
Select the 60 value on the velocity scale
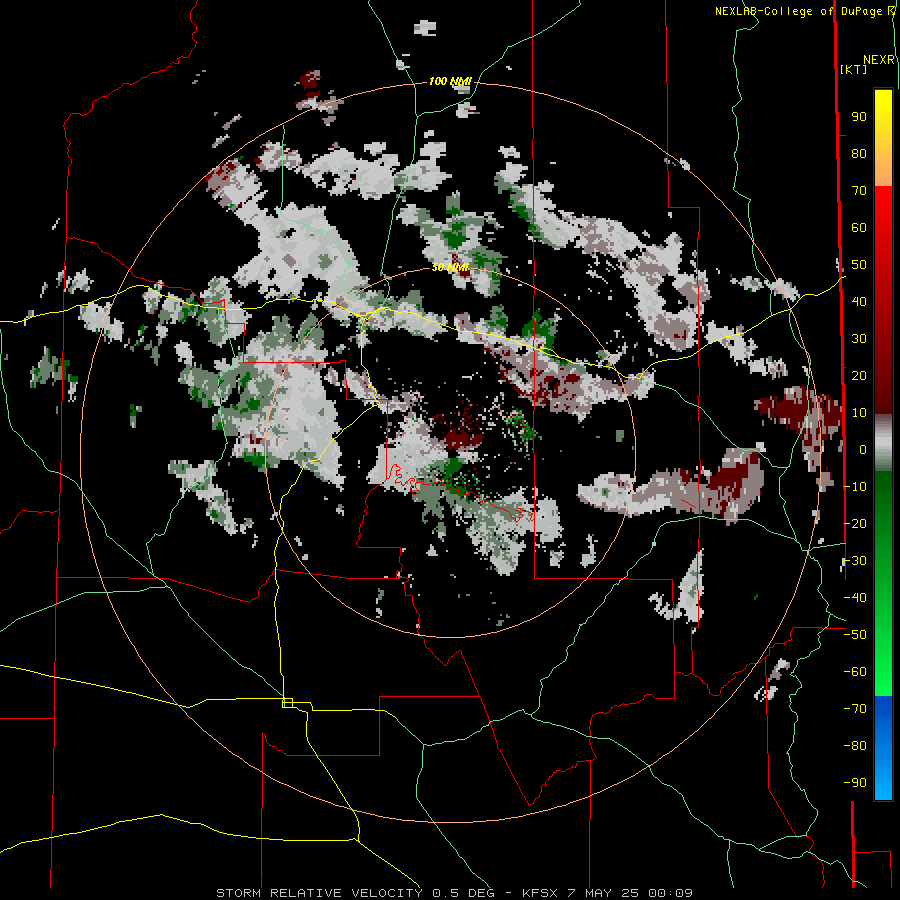pos(859,228)
